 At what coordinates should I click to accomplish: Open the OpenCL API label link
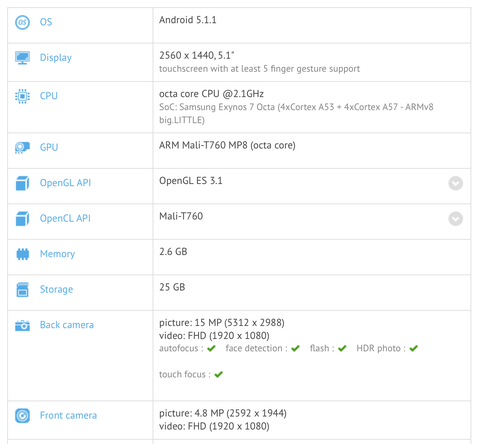[x=65, y=218]
